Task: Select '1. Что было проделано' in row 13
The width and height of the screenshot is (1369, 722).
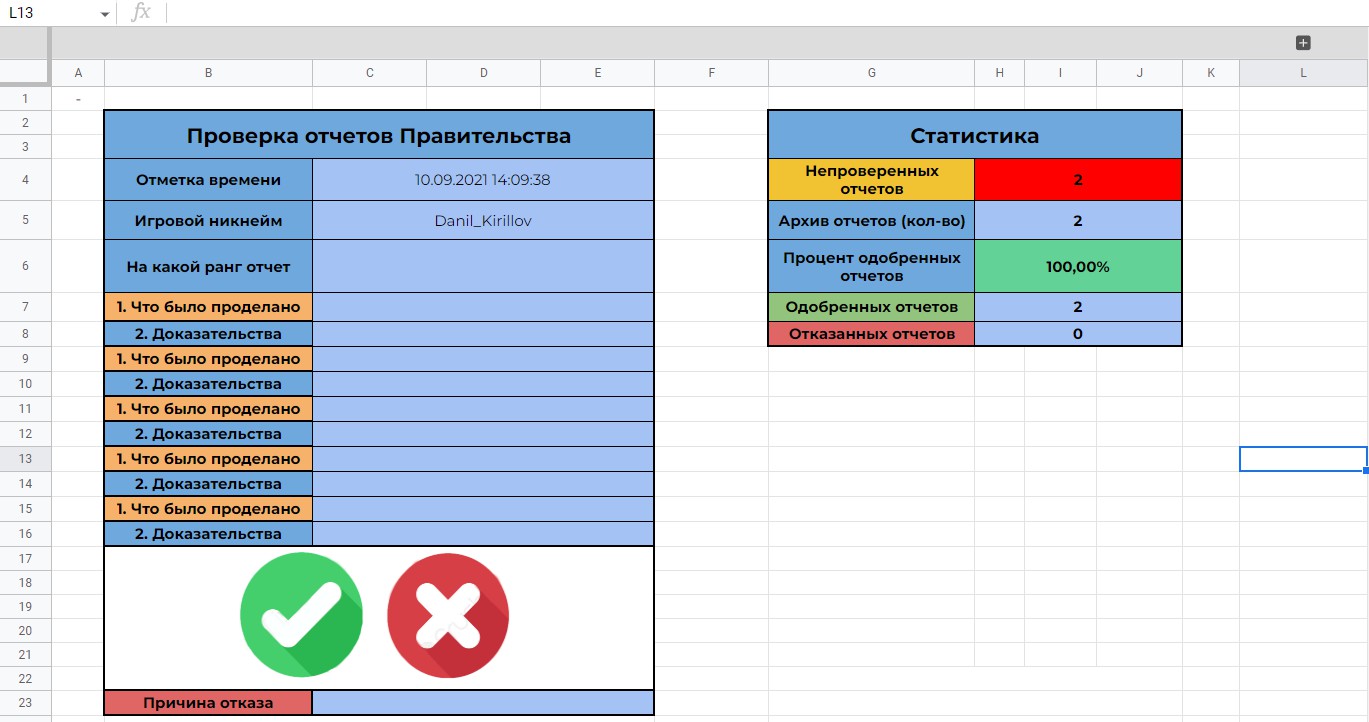Action: [x=208, y=459]
